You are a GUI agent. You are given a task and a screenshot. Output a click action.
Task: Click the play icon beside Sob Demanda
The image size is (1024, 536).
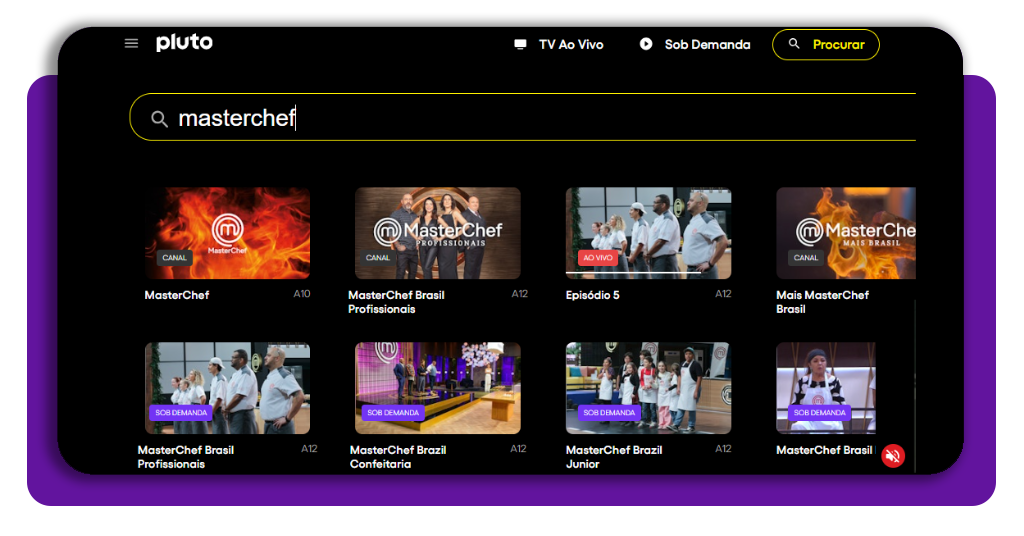[x=646, y=44]
